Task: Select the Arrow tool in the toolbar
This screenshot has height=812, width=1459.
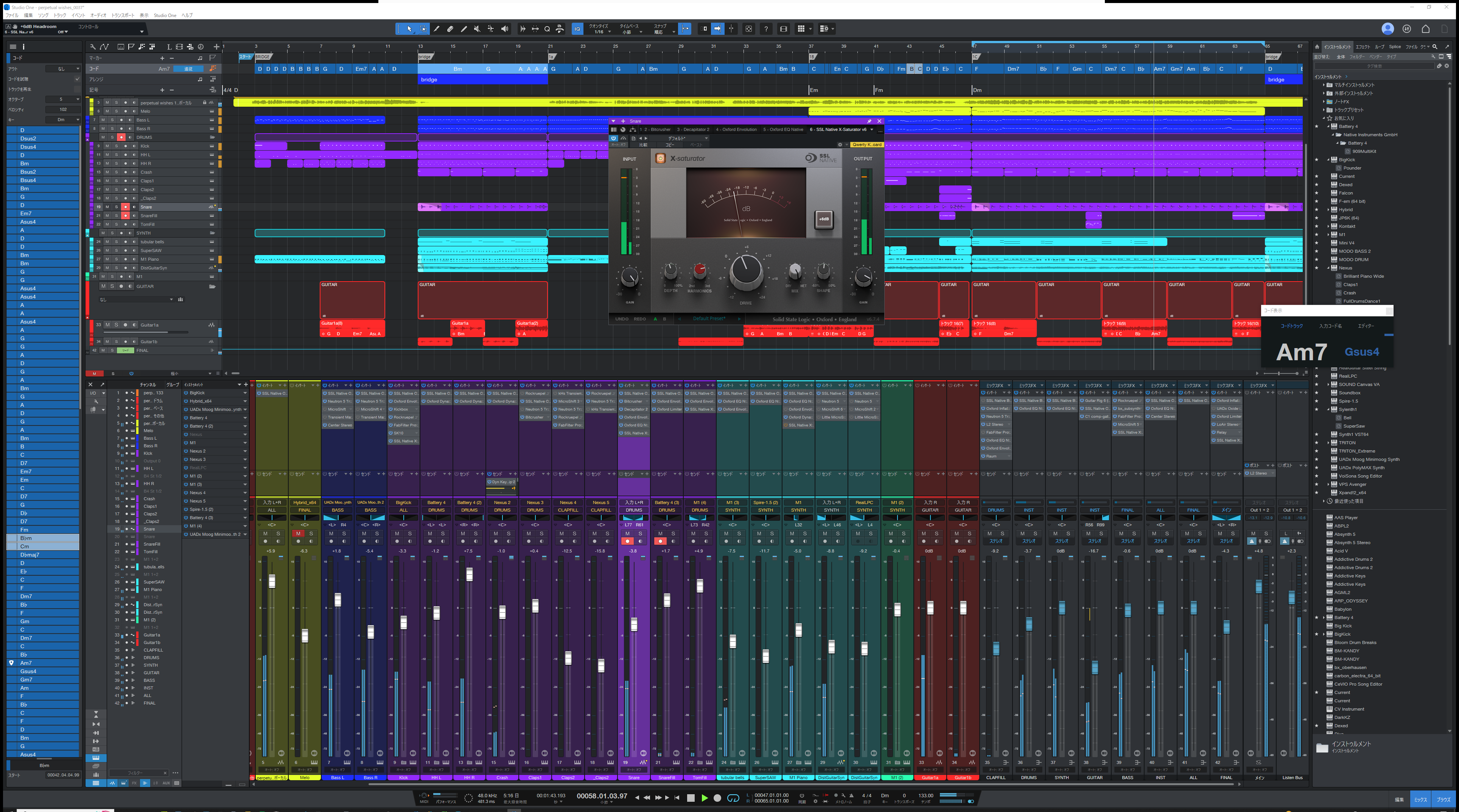Action: click(409, 29)
